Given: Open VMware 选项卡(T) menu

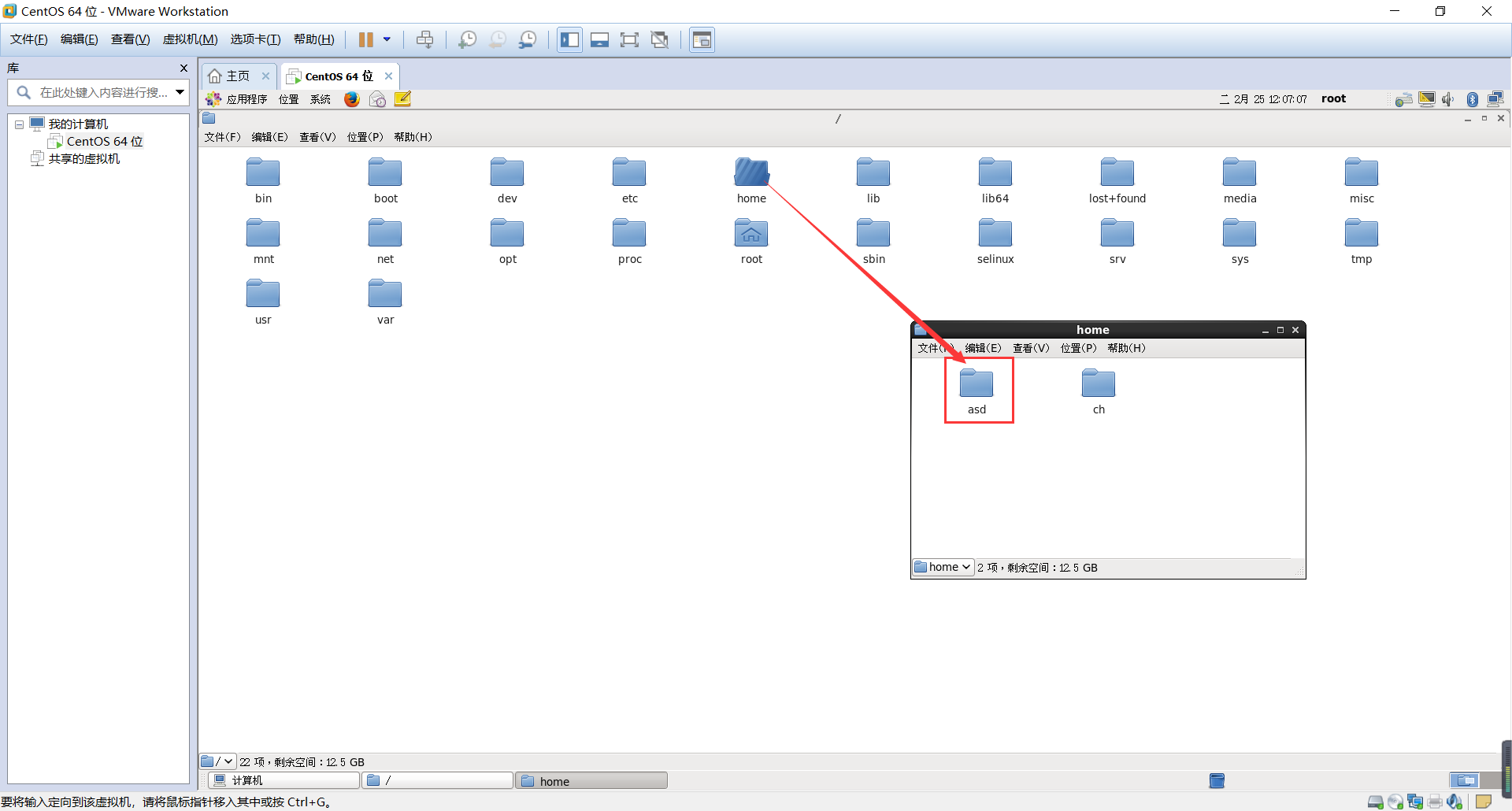Looking at the screenshot, I should [x=255, y=39].
